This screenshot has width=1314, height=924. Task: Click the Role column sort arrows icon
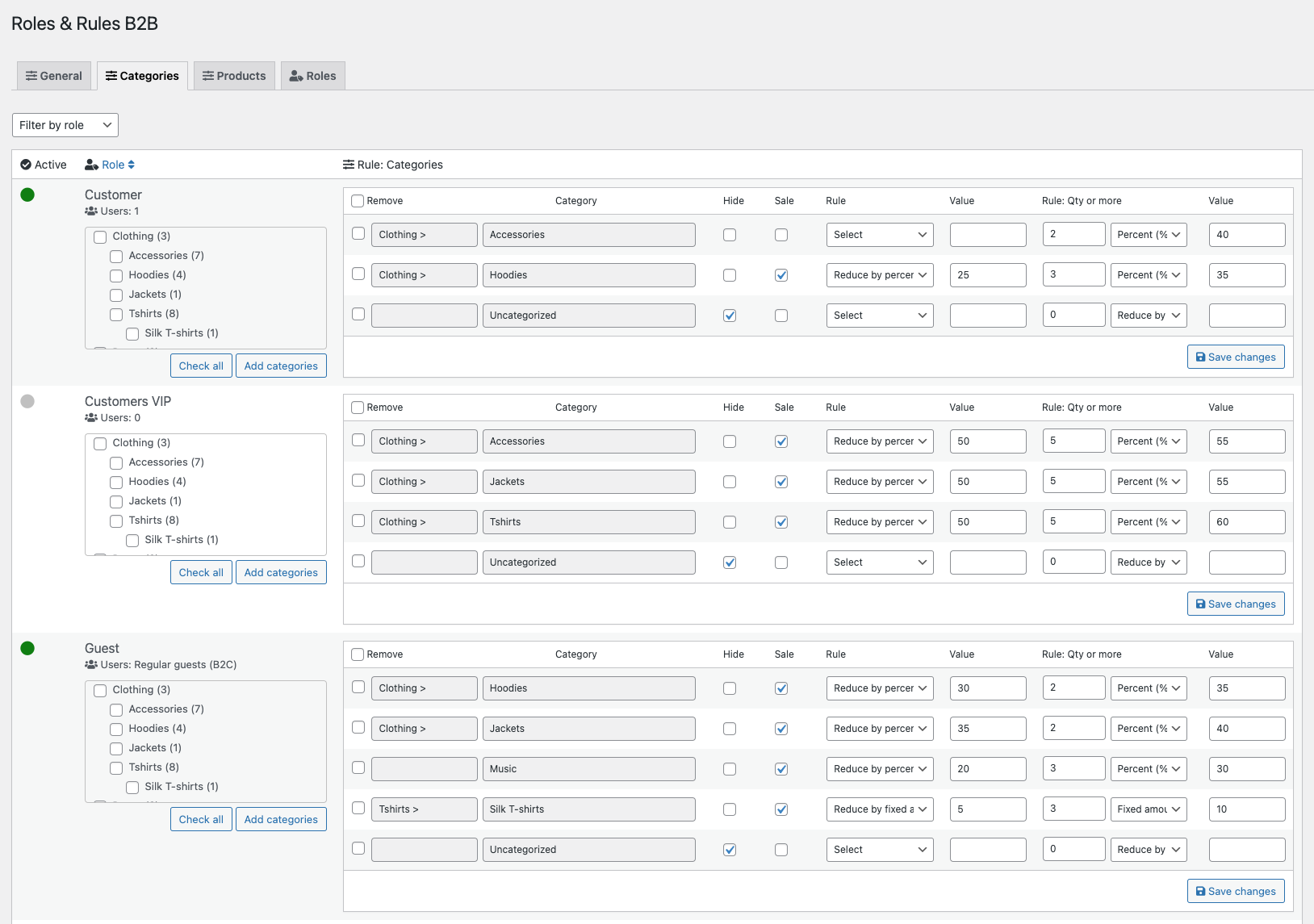point(132,165)
